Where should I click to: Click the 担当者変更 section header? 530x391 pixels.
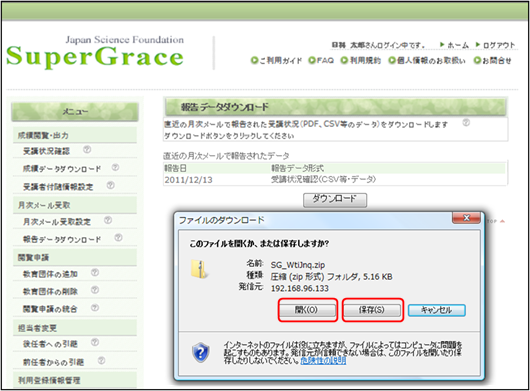[75, 328]
